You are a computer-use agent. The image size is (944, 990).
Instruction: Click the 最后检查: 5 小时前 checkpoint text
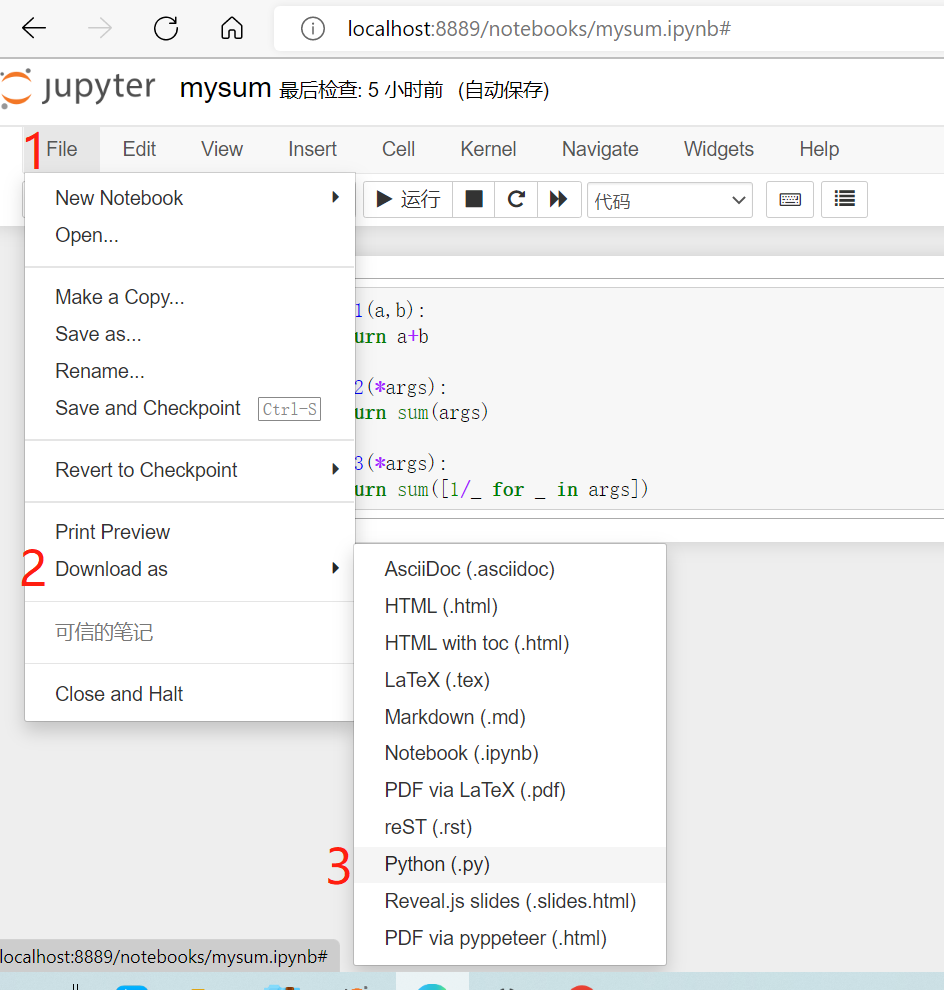(361, 90)
